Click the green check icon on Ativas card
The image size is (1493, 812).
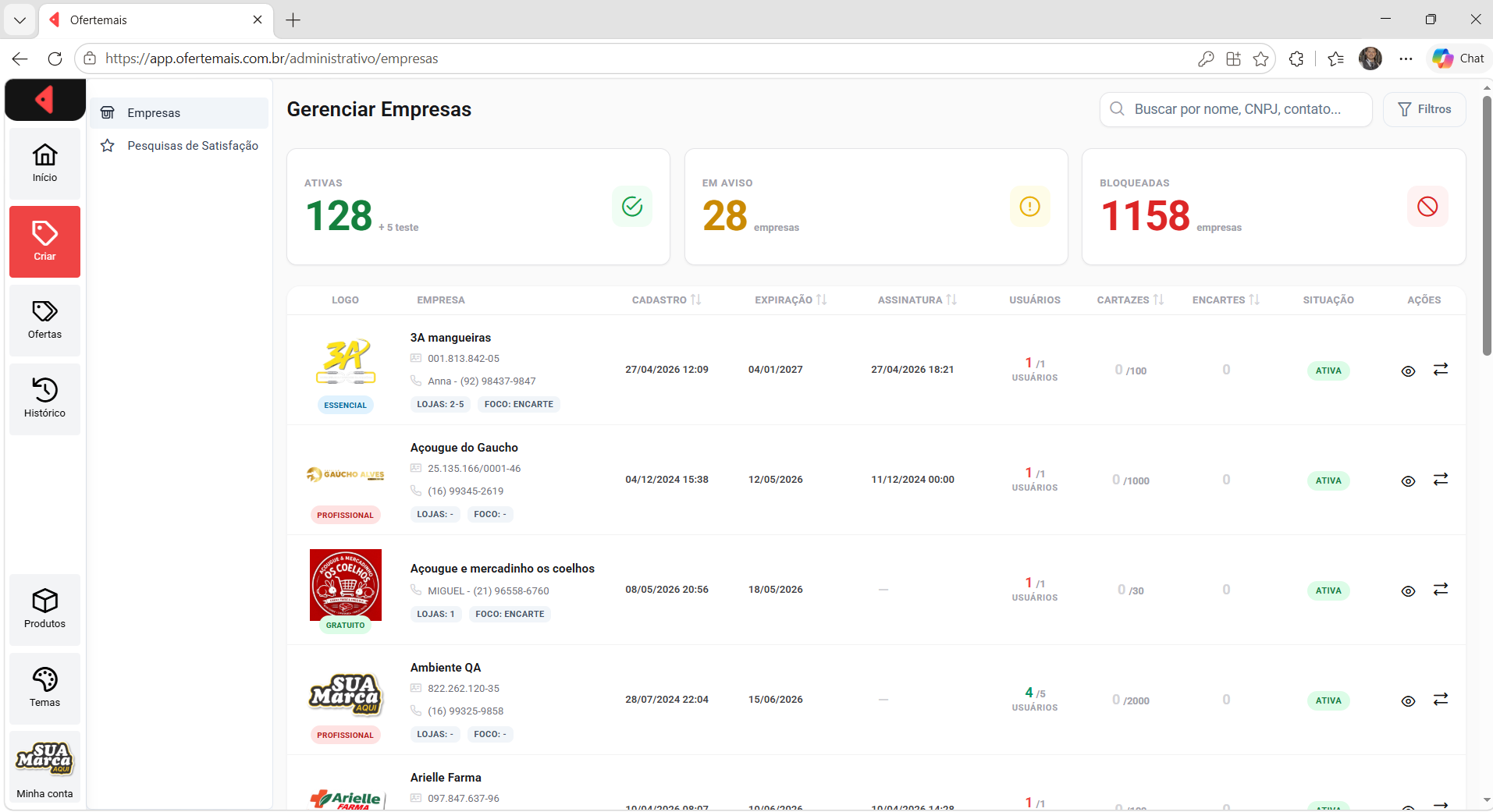[632, 206]
